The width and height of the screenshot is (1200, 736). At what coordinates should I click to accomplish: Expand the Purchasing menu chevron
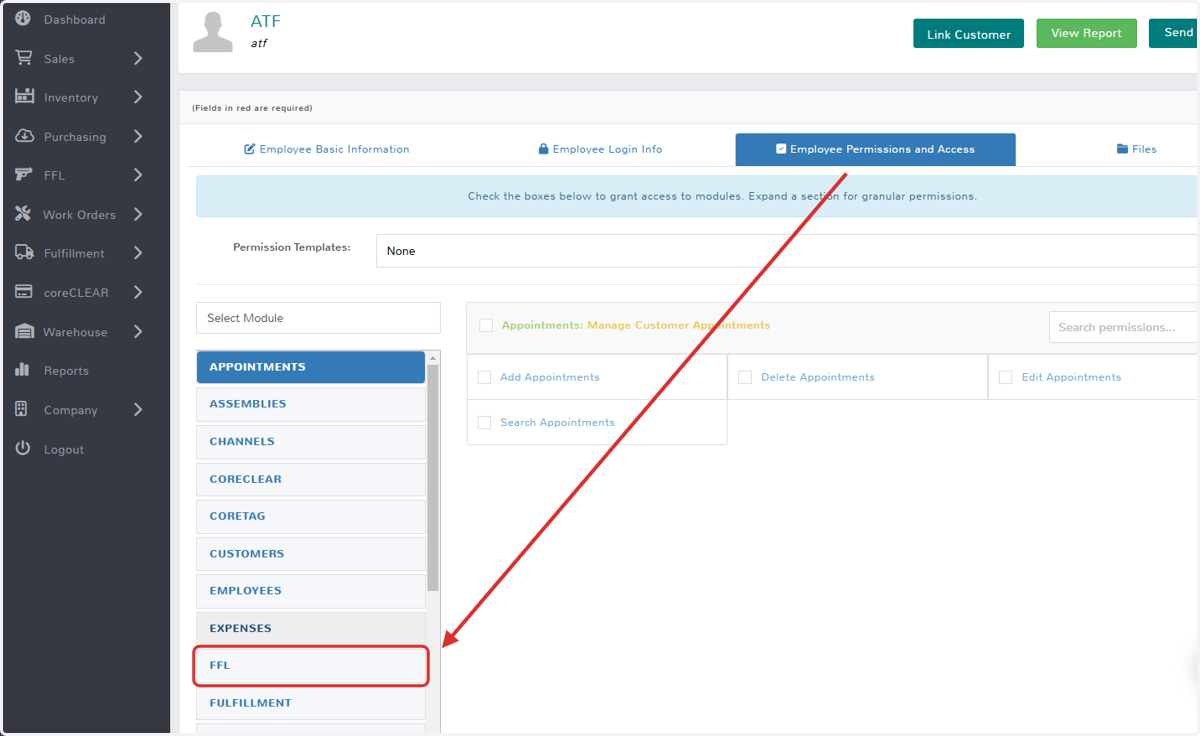[x=138, y=136]
